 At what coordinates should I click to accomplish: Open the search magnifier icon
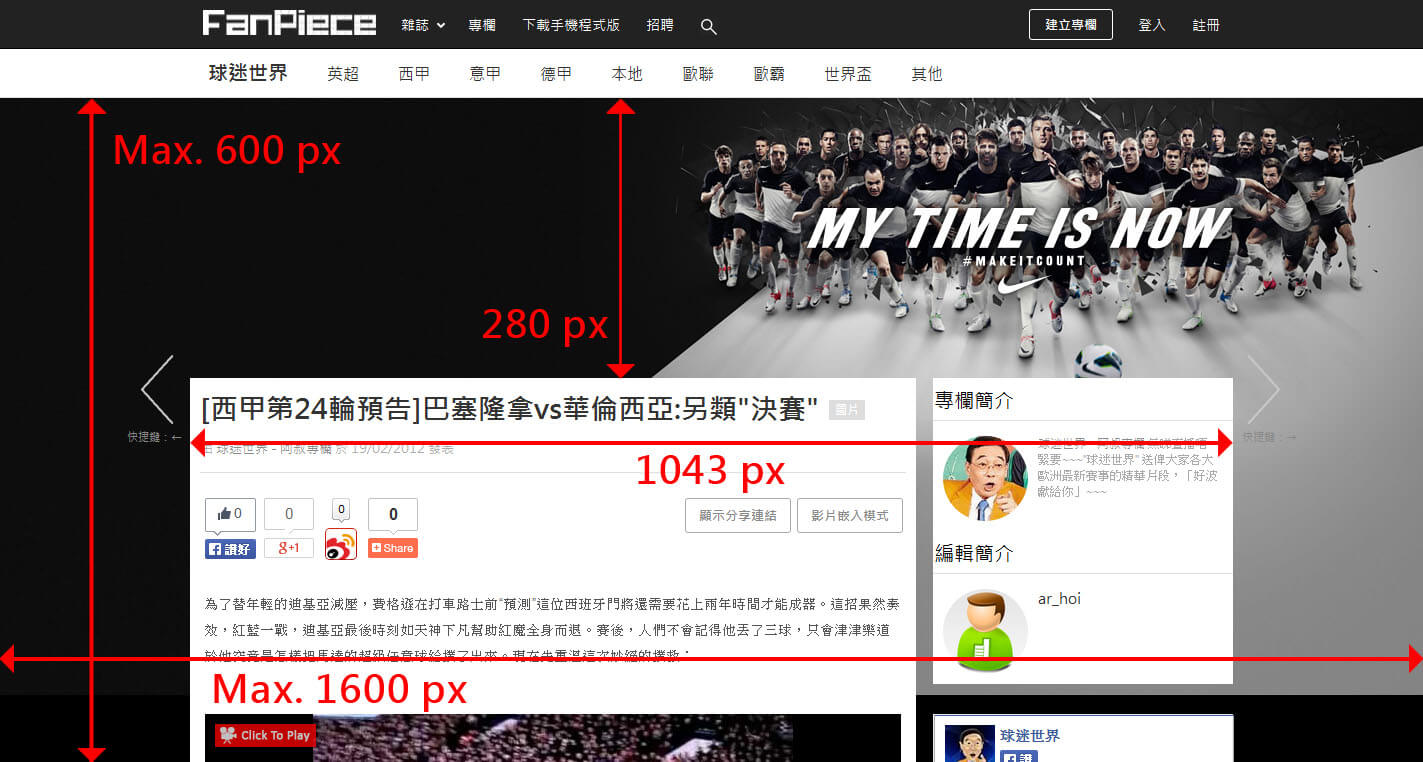tap(709, 27)
